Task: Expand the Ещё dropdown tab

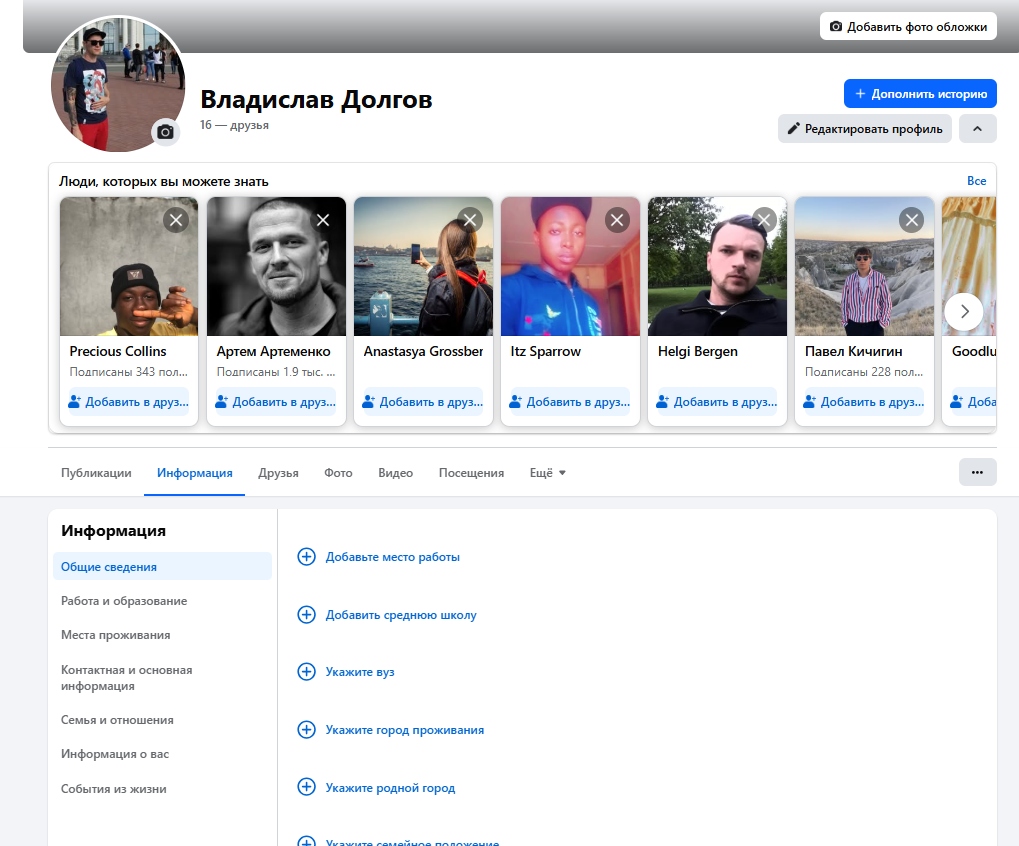Action: point(548,473)
